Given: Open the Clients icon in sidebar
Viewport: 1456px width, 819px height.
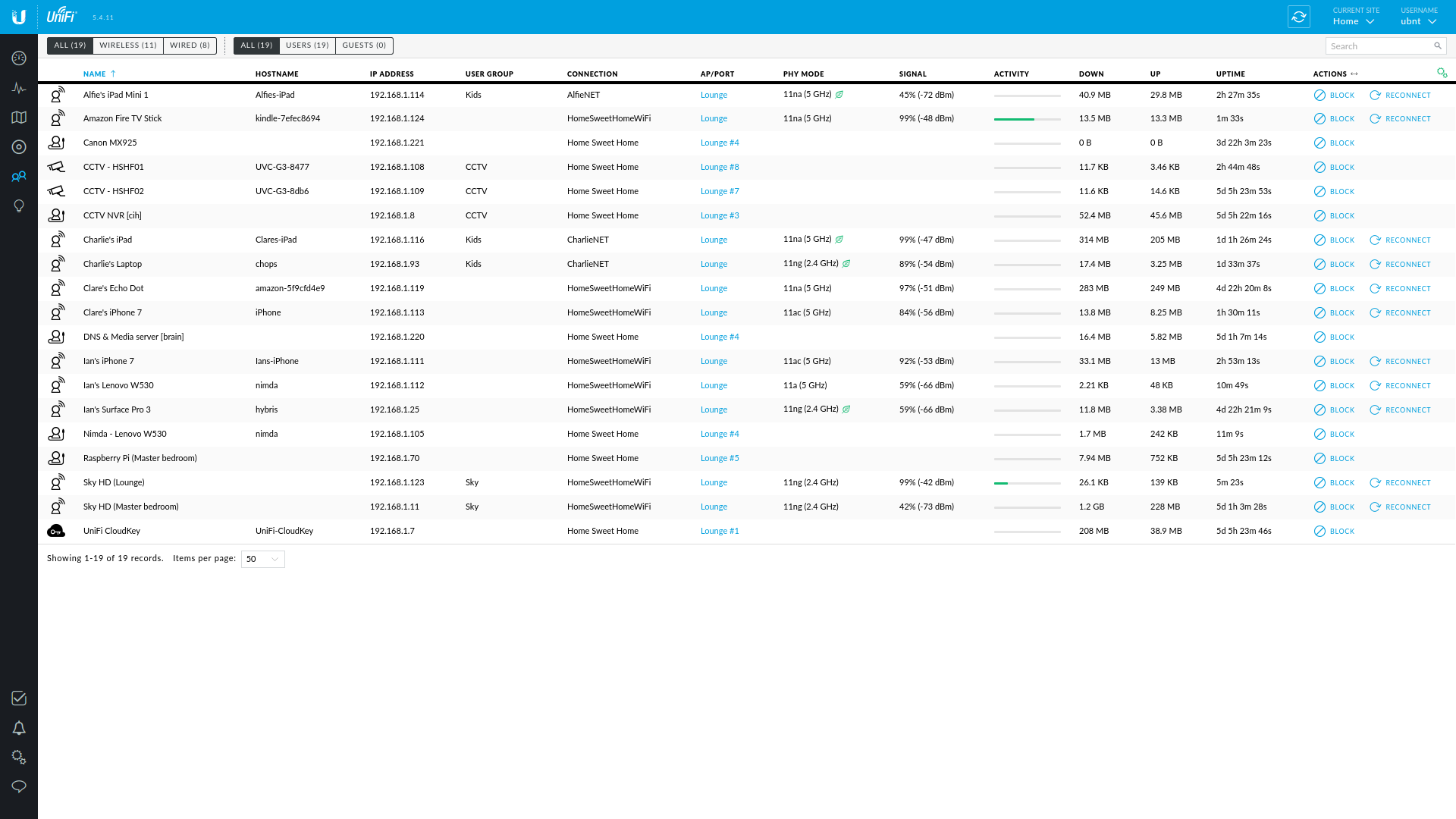Looking at the screenshot, I should [19, 177].
